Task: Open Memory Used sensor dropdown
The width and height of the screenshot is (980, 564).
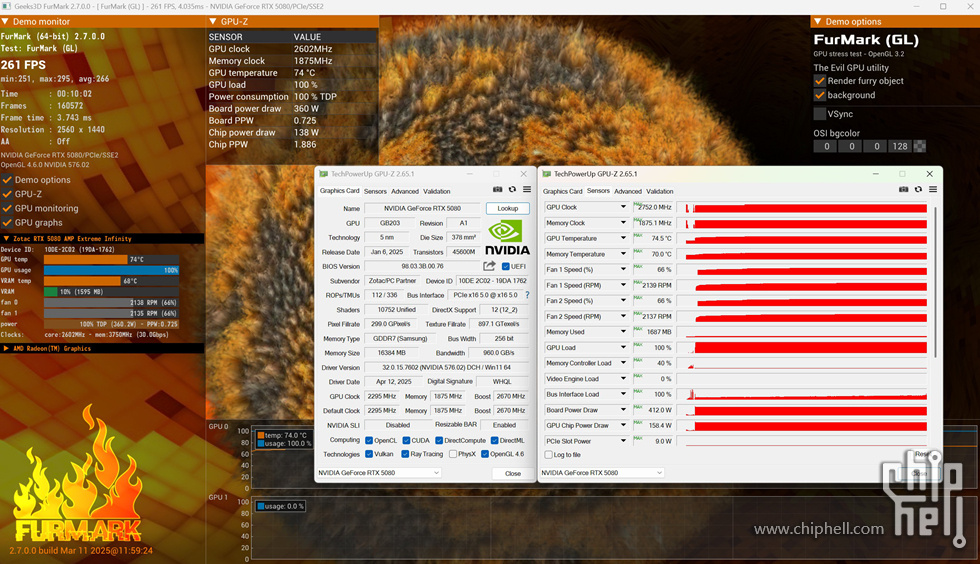Action: (x=623, y=332)
